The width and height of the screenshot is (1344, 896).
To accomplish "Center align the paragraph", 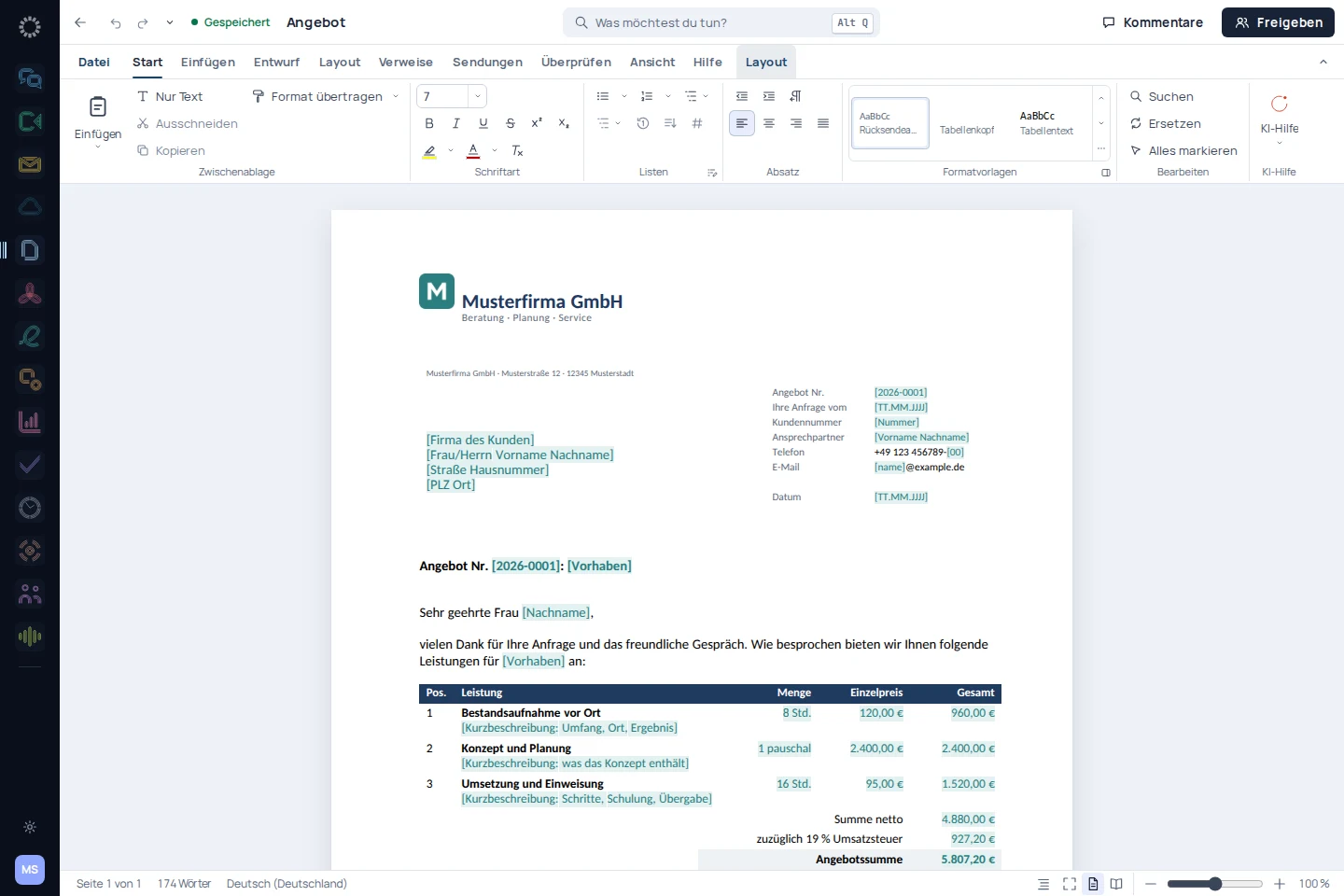I will (x=769, y=123).
